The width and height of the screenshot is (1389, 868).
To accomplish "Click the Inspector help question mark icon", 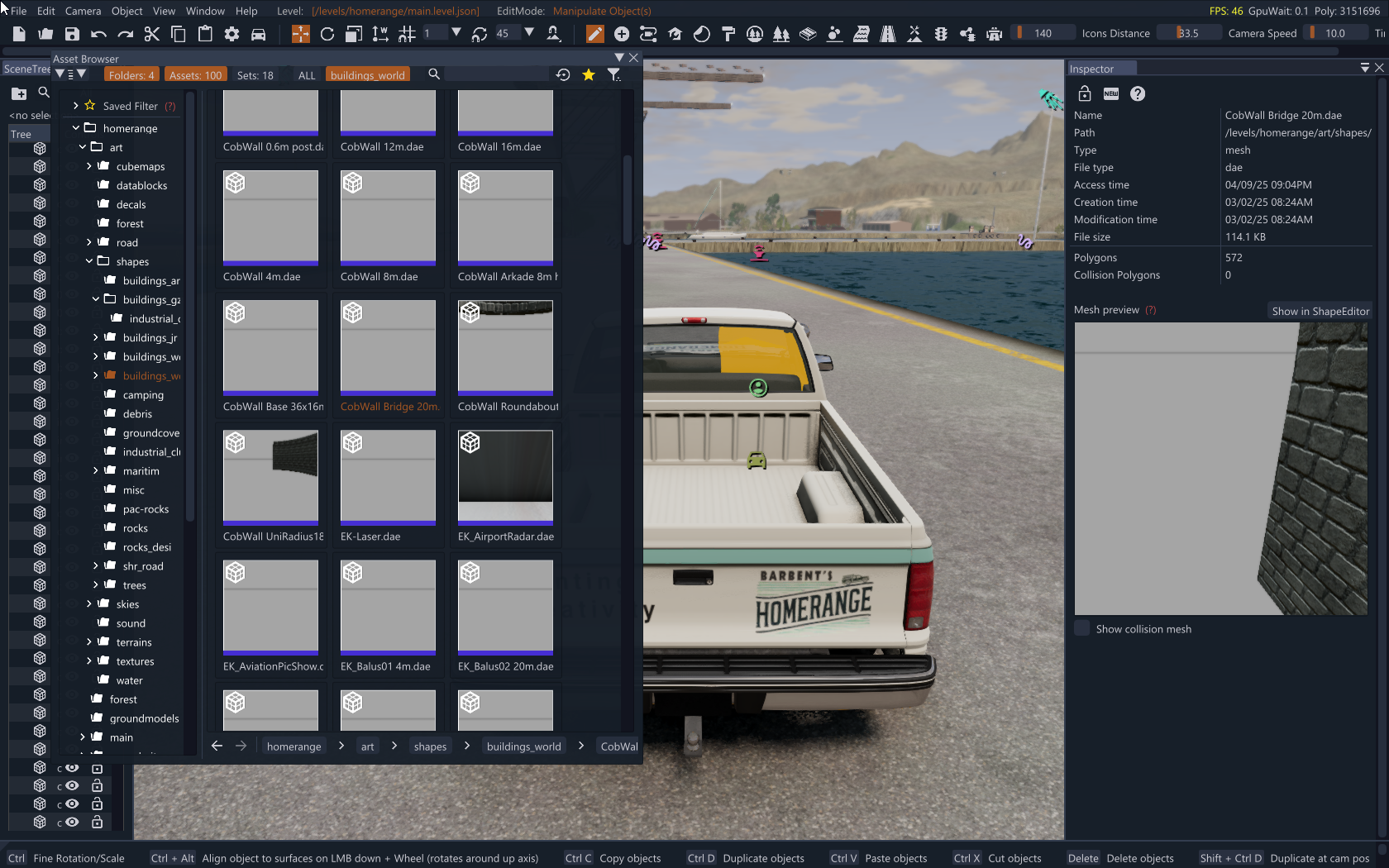I will [x=1138, y=94].
